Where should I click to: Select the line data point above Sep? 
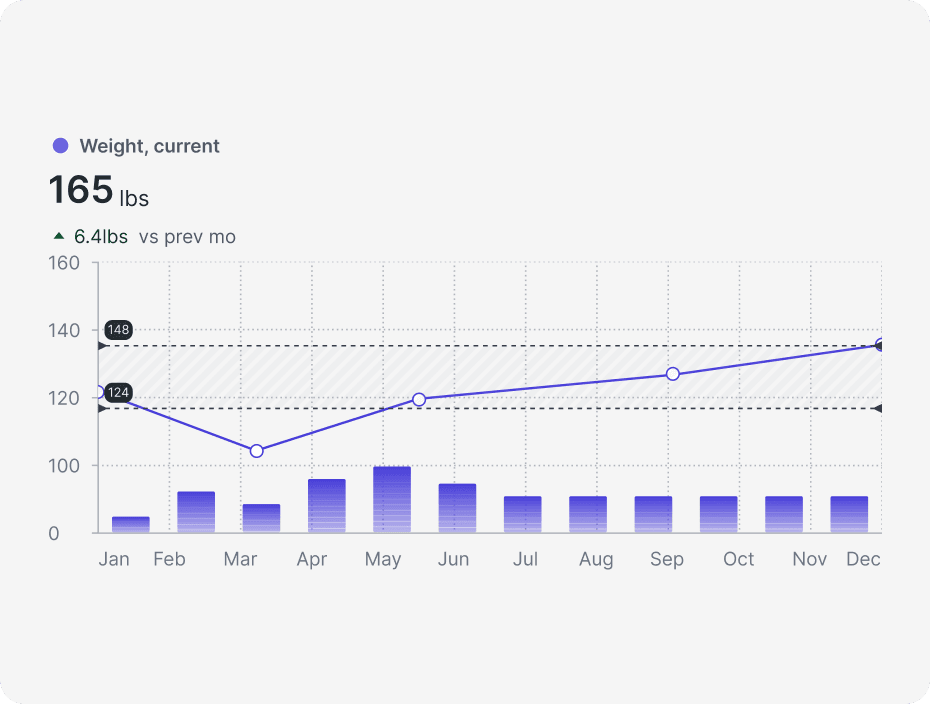(672, 374)
